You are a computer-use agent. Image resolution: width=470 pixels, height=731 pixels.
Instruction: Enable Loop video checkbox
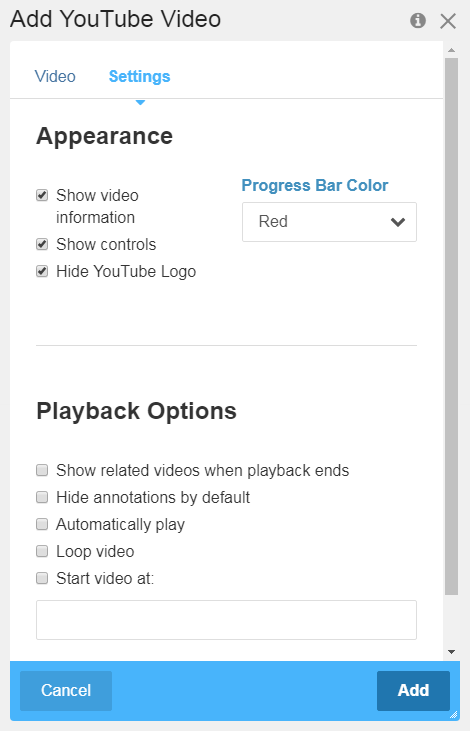tap(42, 551)
